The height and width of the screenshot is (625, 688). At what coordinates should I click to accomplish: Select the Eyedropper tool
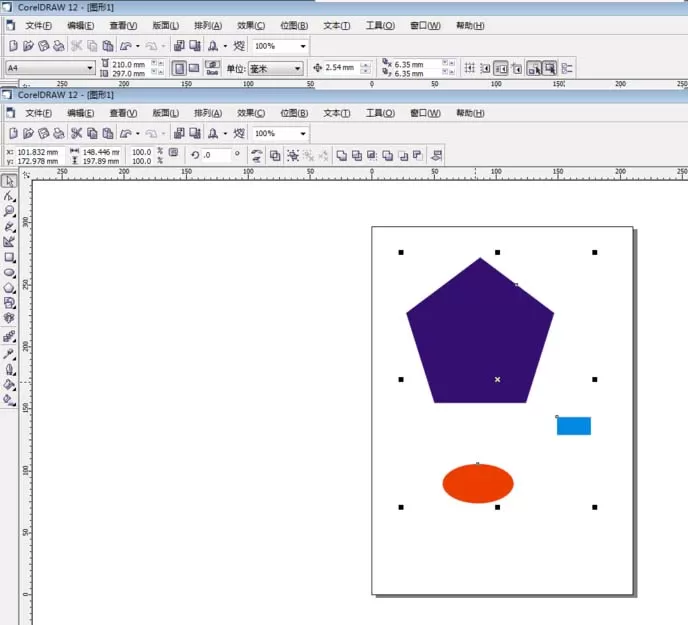tap(9, 354)
